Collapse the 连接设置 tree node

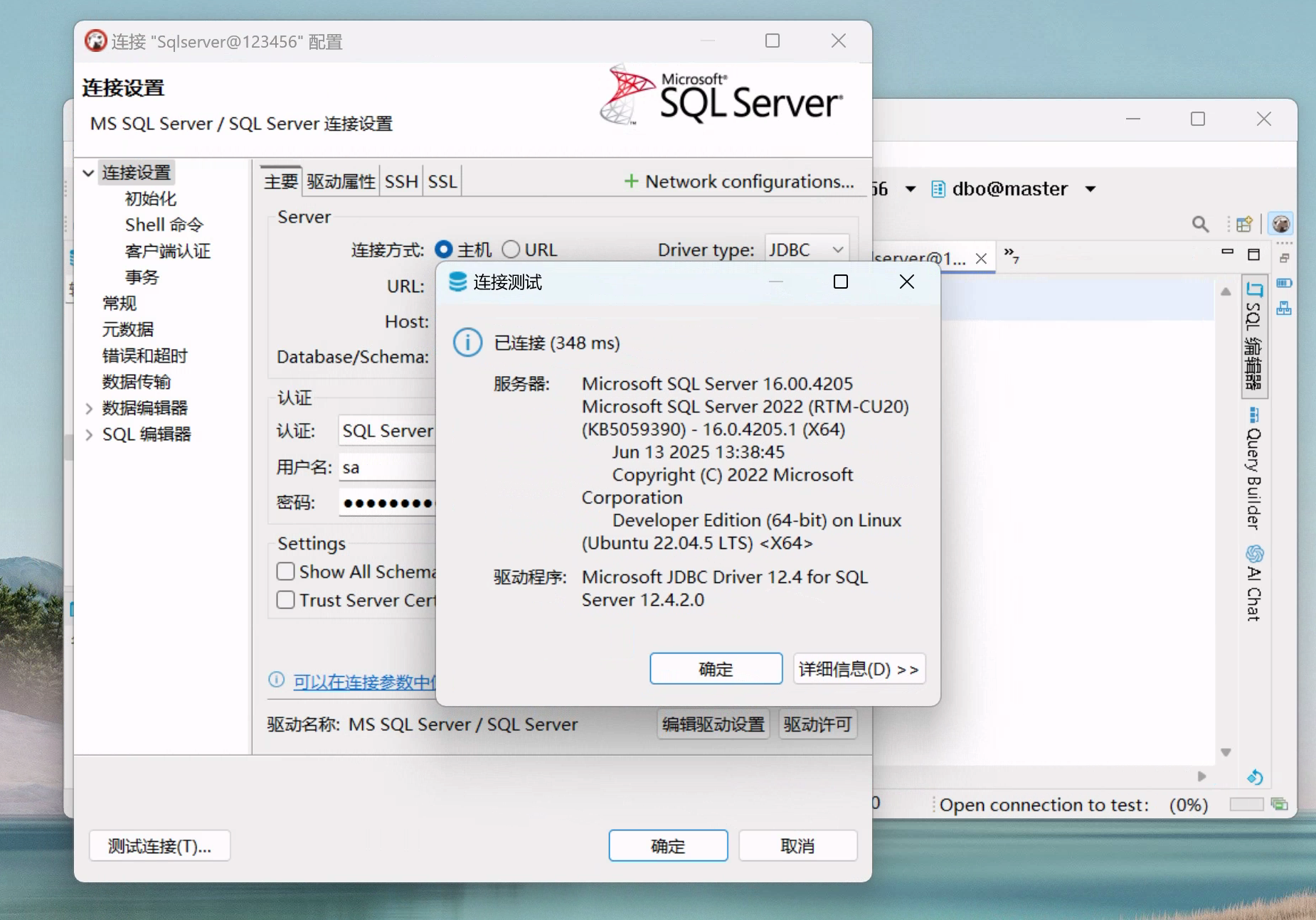[x=88, y=173]
